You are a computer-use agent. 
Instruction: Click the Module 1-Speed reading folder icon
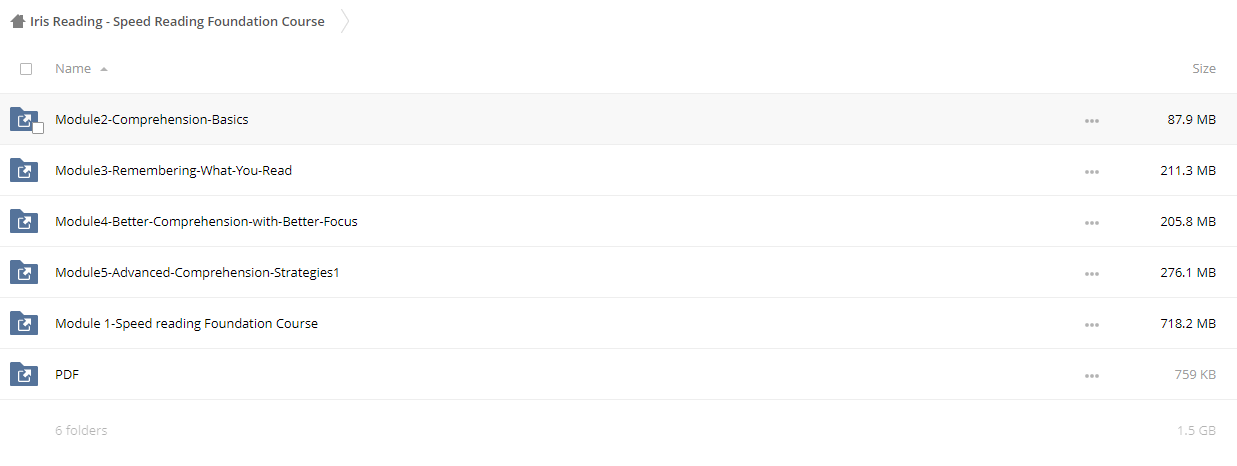pos(23,323)
